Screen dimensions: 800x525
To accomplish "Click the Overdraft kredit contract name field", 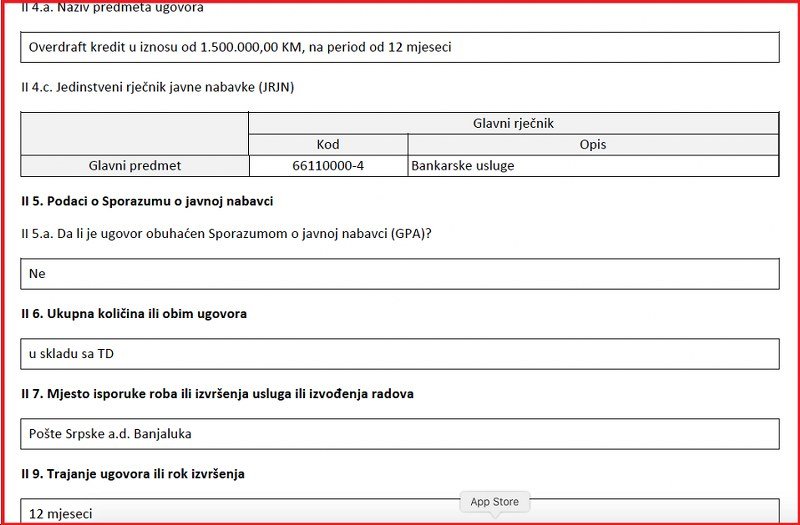I will pos(399,47).
